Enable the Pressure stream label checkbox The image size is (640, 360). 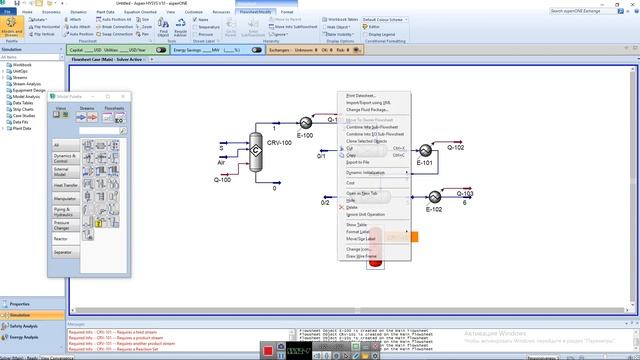click(195, 34)
